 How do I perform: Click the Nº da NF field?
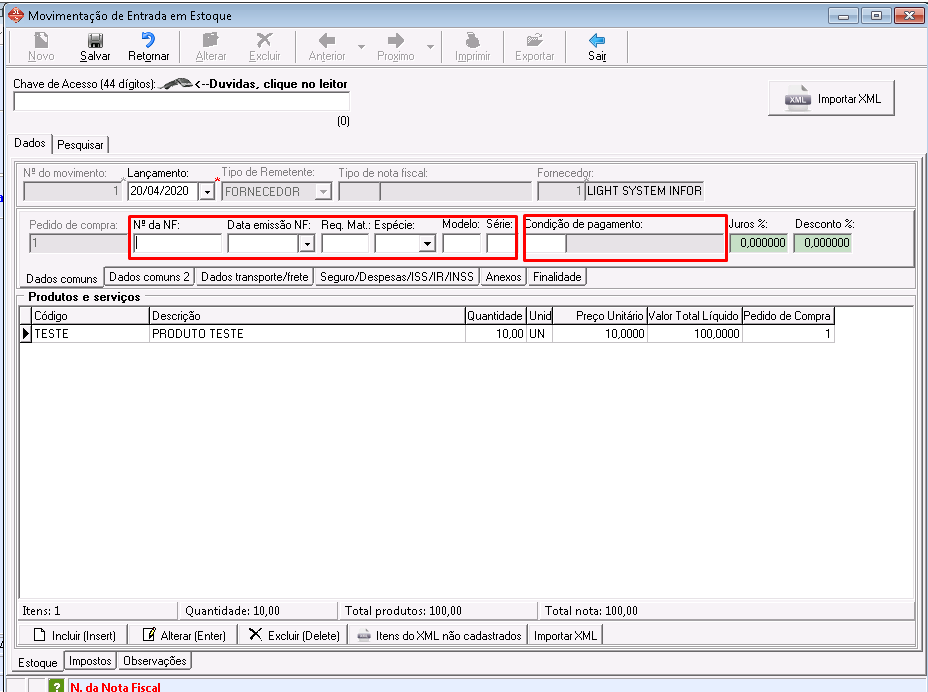178,243
